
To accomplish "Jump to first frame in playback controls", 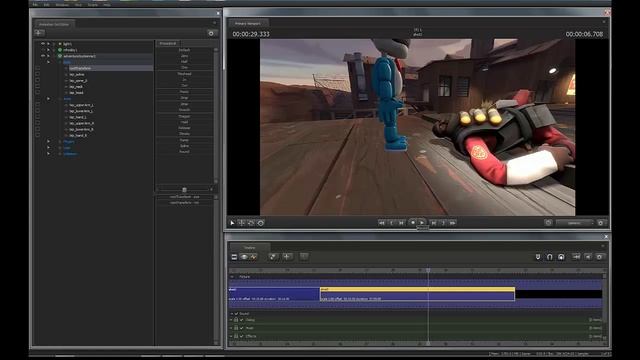I will click(x=381, y=223).
